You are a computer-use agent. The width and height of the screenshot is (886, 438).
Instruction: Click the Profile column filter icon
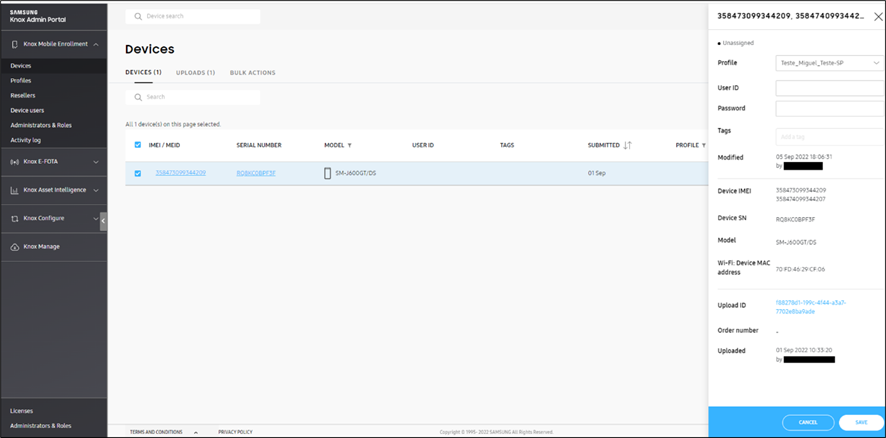pos(703,145)
